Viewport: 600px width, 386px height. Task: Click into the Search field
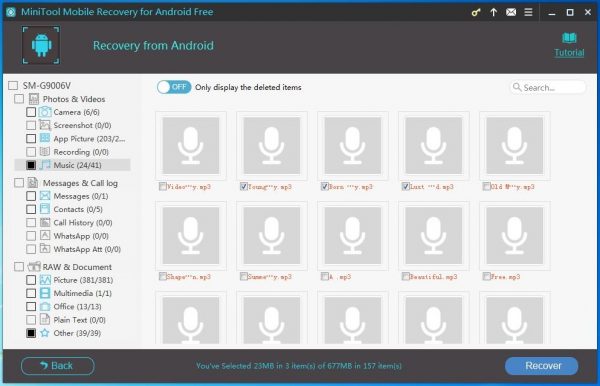pyautogui.click(x=548, y=87)
